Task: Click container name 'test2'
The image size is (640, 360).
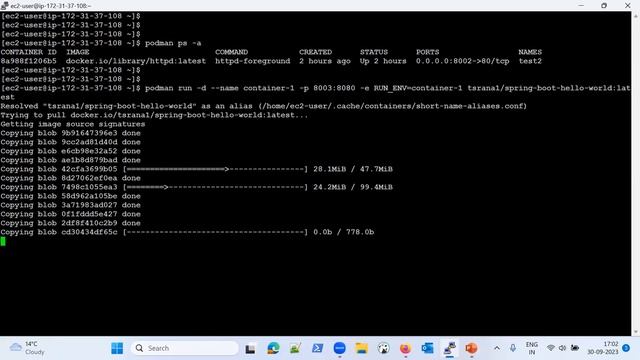Action: [530, 61]
